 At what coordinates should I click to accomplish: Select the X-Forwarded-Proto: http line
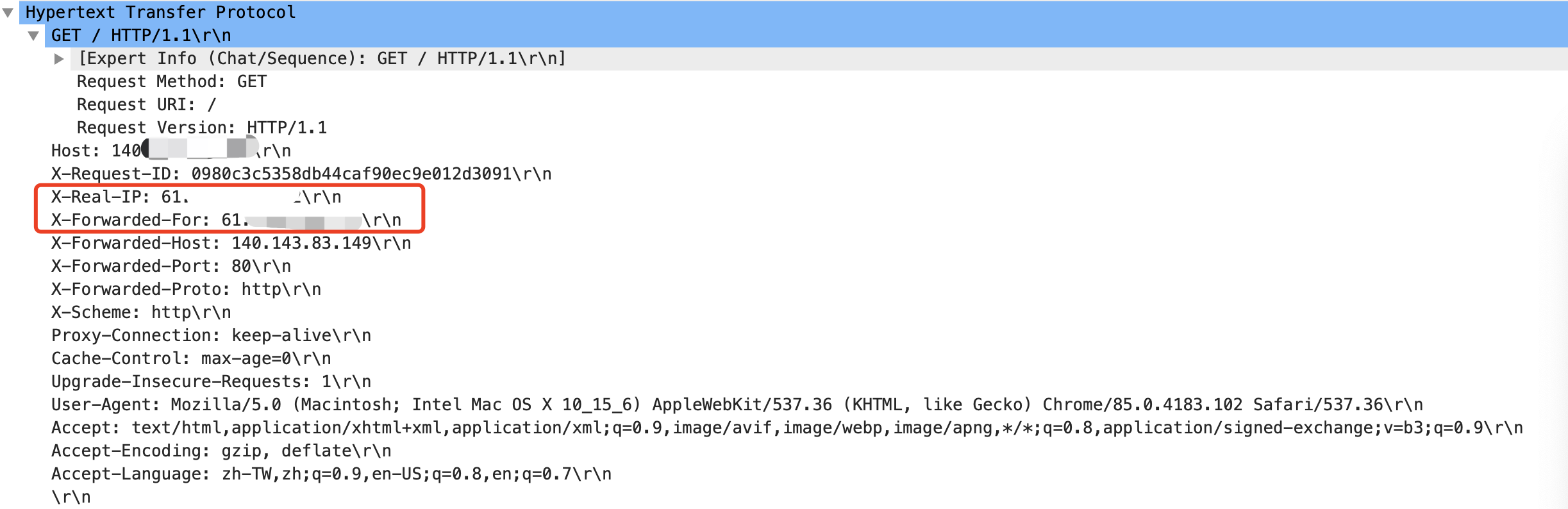pos(186,289)
